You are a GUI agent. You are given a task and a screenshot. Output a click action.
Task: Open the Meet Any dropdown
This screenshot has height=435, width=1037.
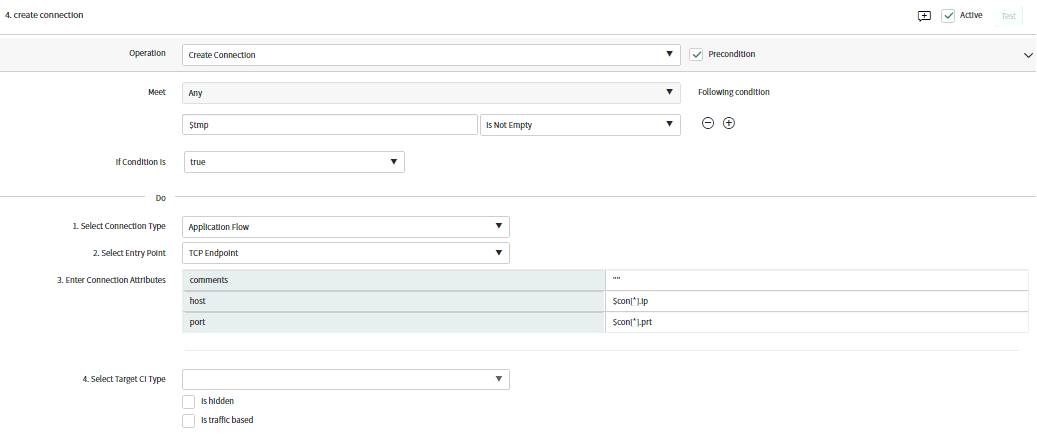431,93
